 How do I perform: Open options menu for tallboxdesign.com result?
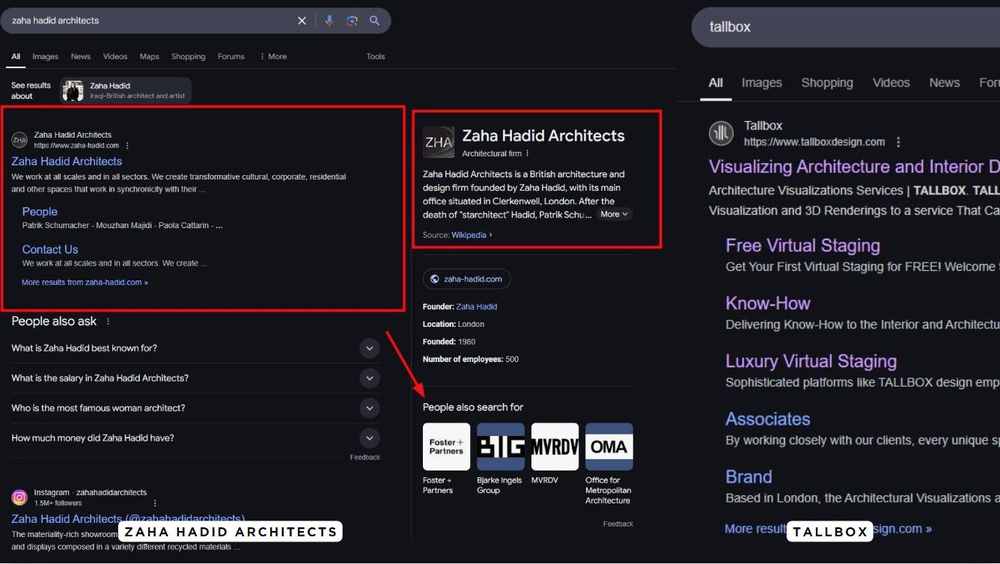[898, 142]
